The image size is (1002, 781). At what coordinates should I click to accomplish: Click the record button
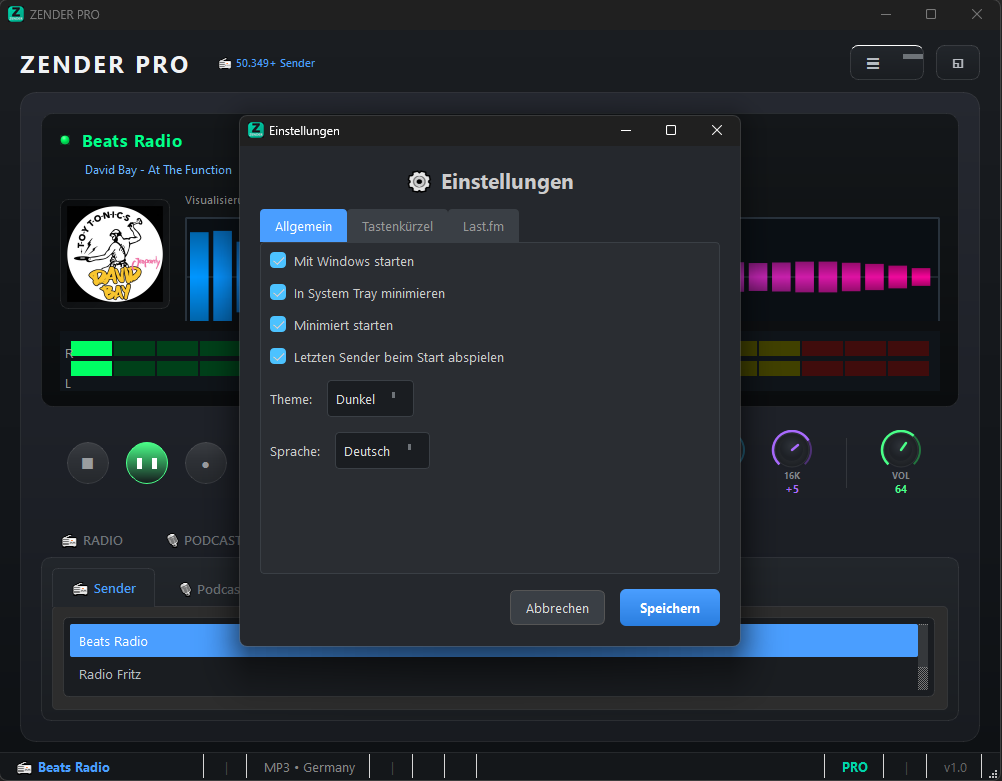[x=206, y=464]
